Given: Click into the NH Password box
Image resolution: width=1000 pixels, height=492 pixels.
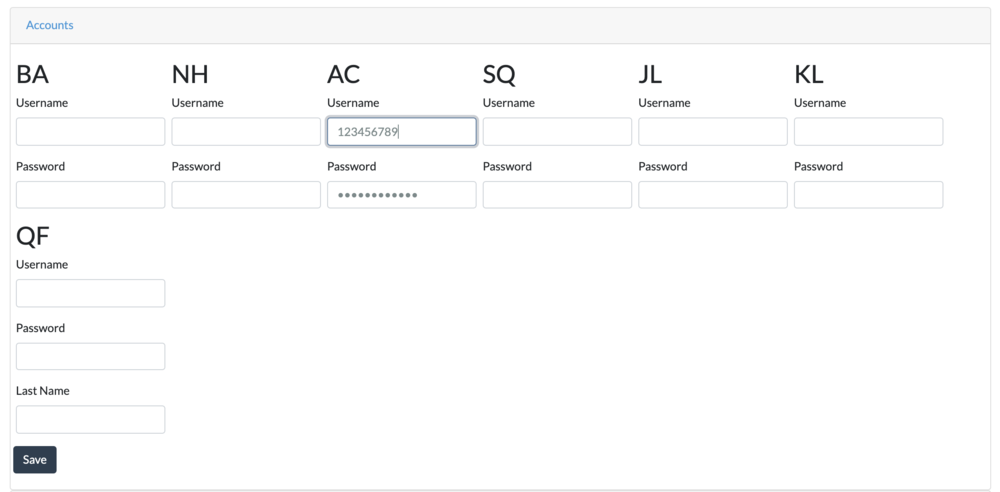Looking at the screenshot, I should [246, 195].
